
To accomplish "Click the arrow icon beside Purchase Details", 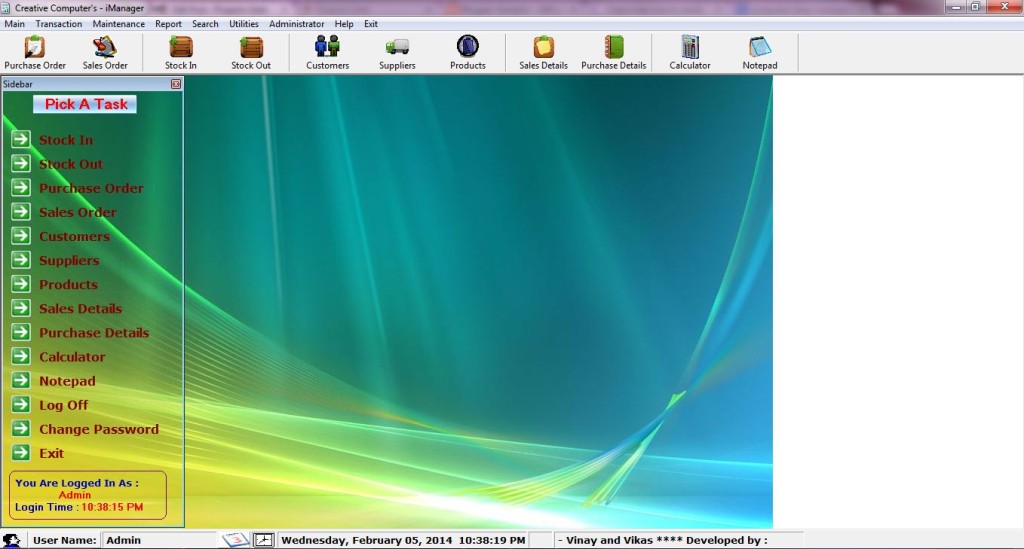I will coord(21,332).
